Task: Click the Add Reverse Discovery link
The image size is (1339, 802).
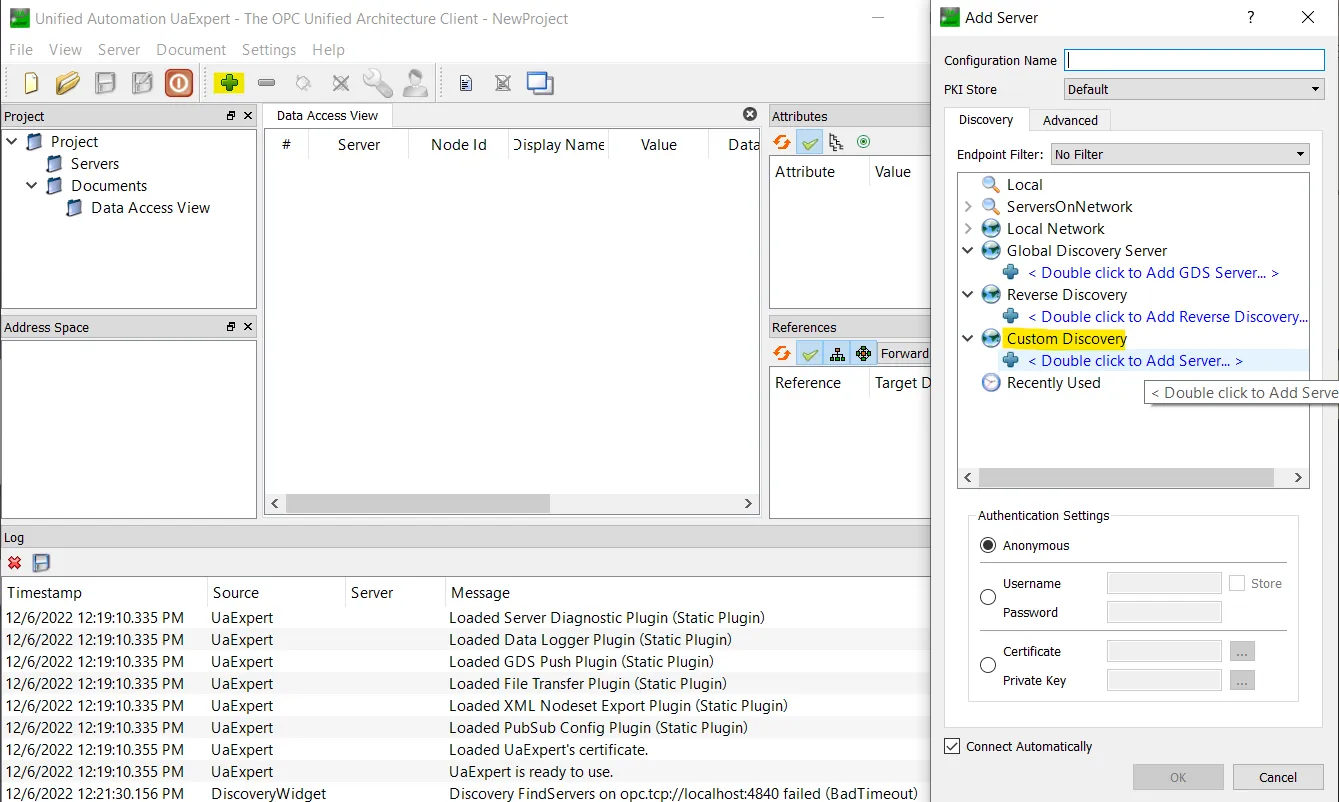Action: click(x=1167, y=317)
